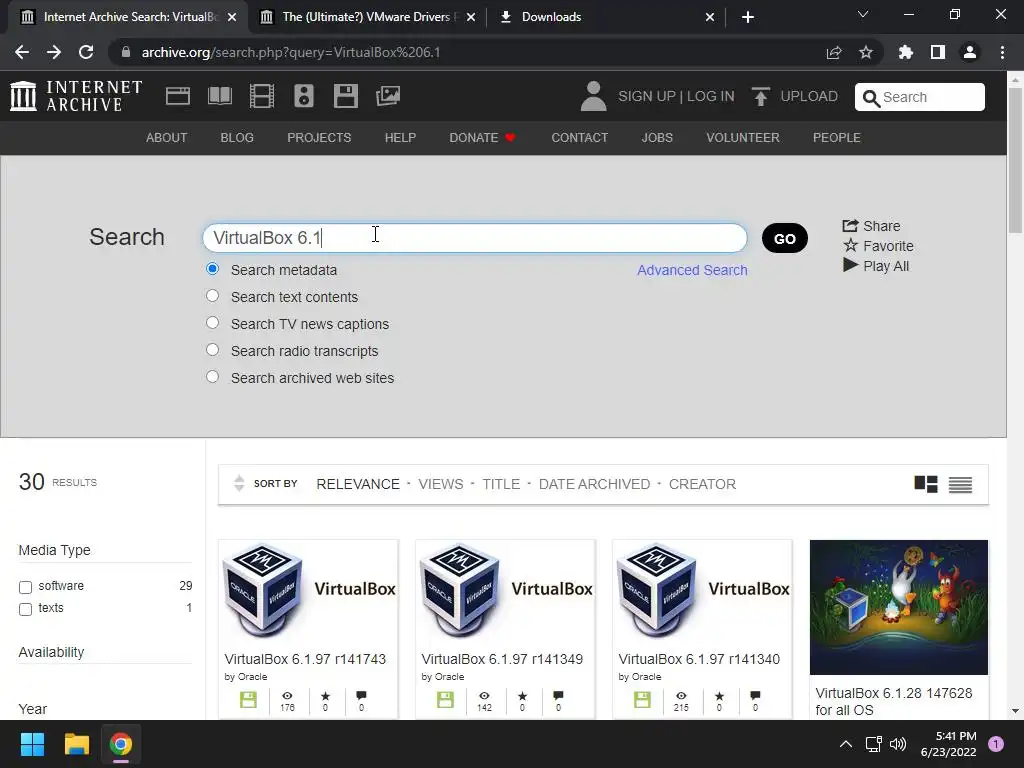Reload the page
Viewport: 1024px width, 768px height.
[x=86, y=52]
